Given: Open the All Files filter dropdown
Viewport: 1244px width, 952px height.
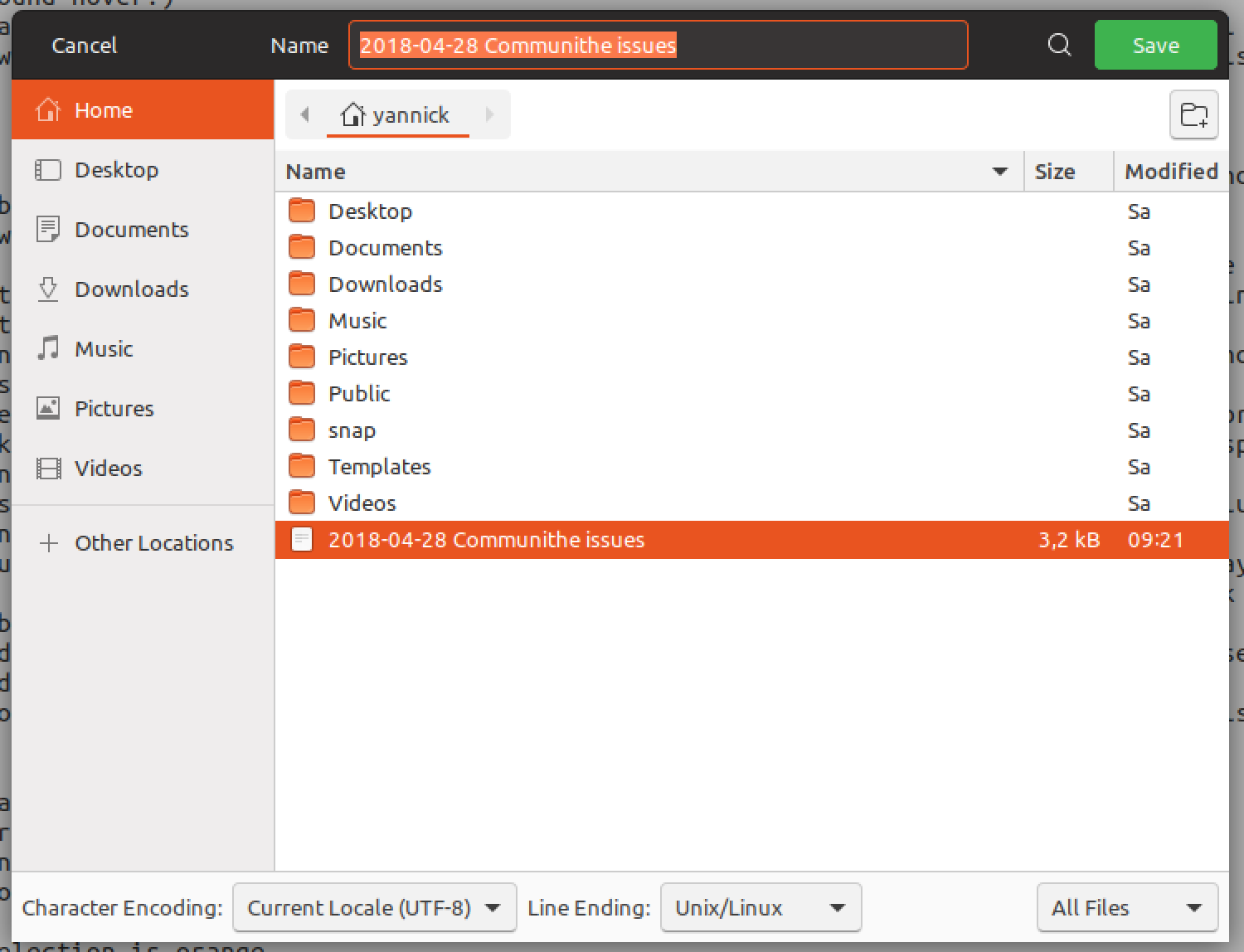Looking at the screenshot, I should pos(1126,907).
